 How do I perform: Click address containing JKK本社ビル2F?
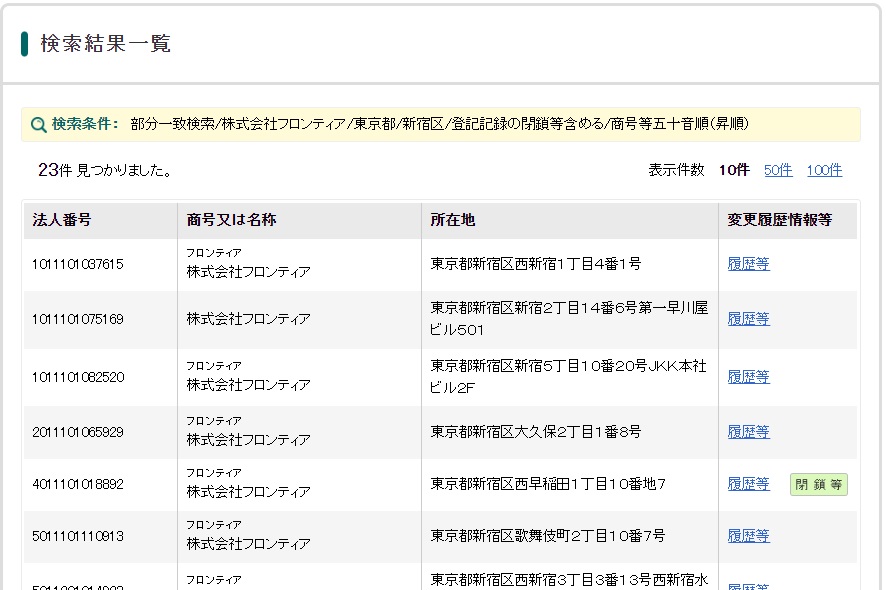pyautogui.click(x=568, y=376)
